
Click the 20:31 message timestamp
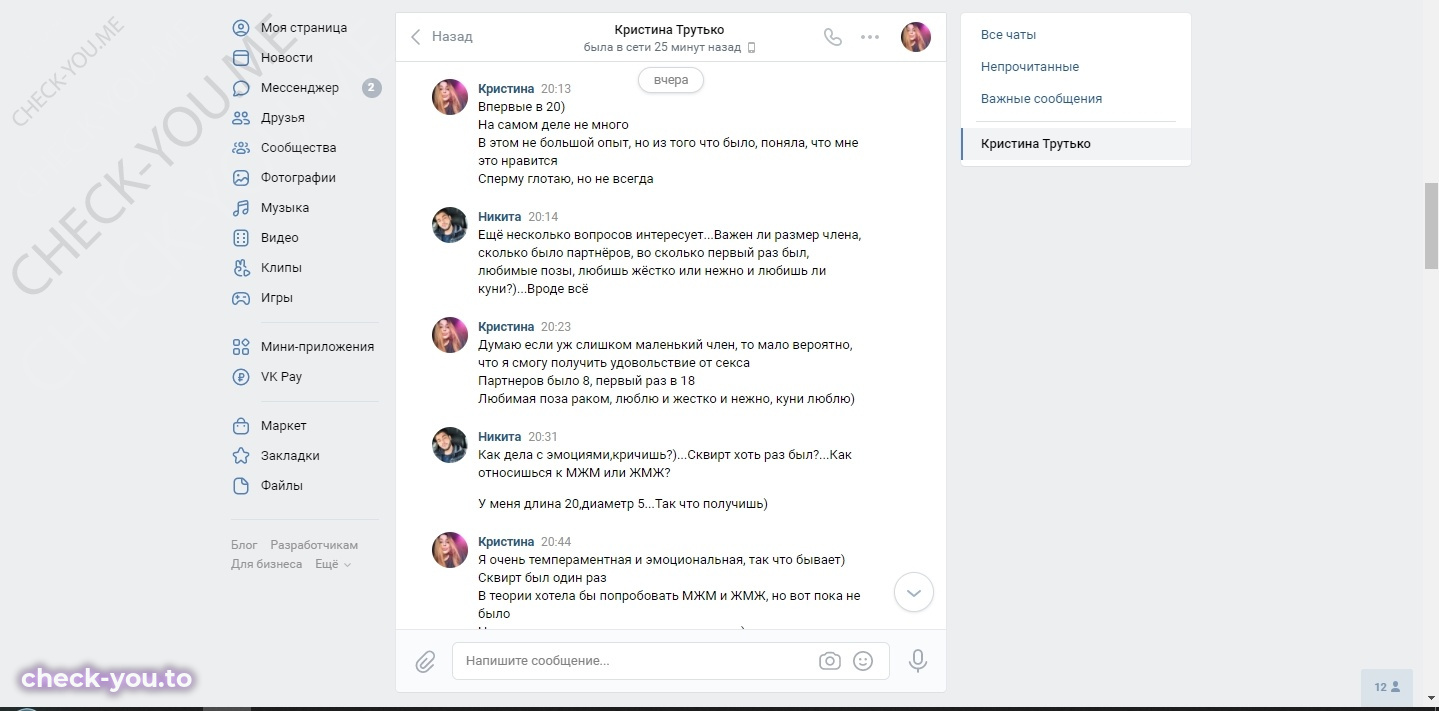pos(543,437)
